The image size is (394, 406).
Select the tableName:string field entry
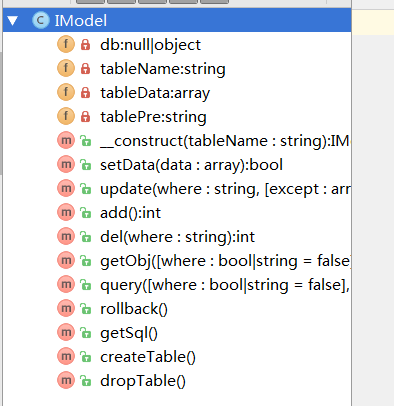coord(163,69)
